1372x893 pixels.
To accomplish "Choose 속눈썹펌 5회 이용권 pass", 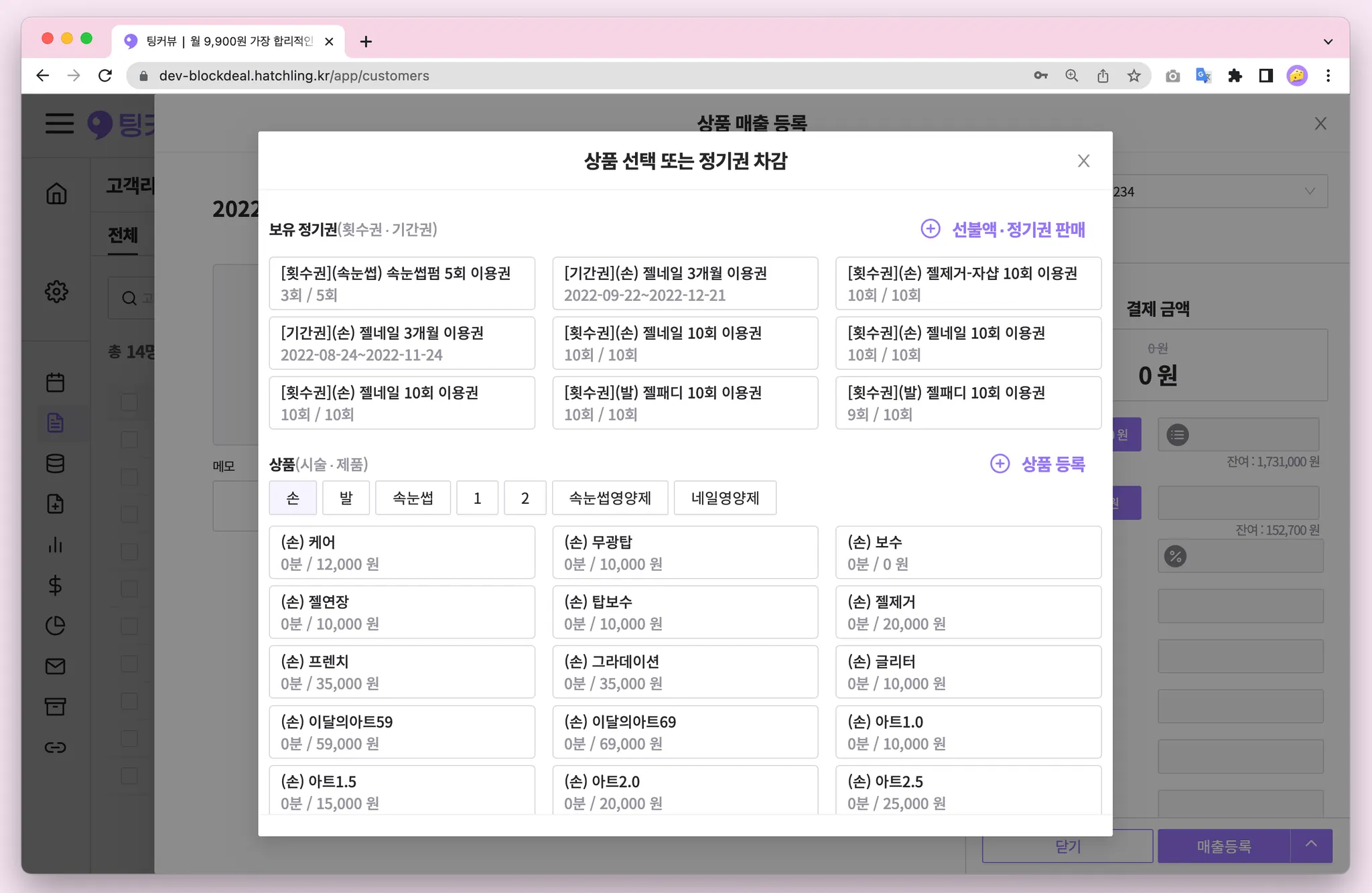I will point(402,283).
